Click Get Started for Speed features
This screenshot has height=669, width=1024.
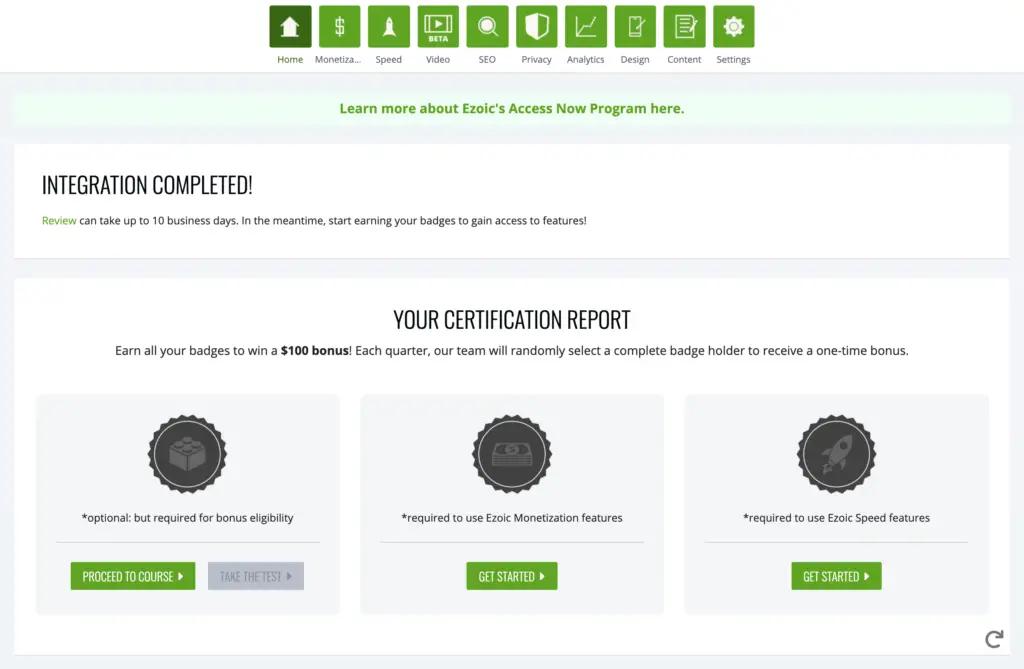837,576
